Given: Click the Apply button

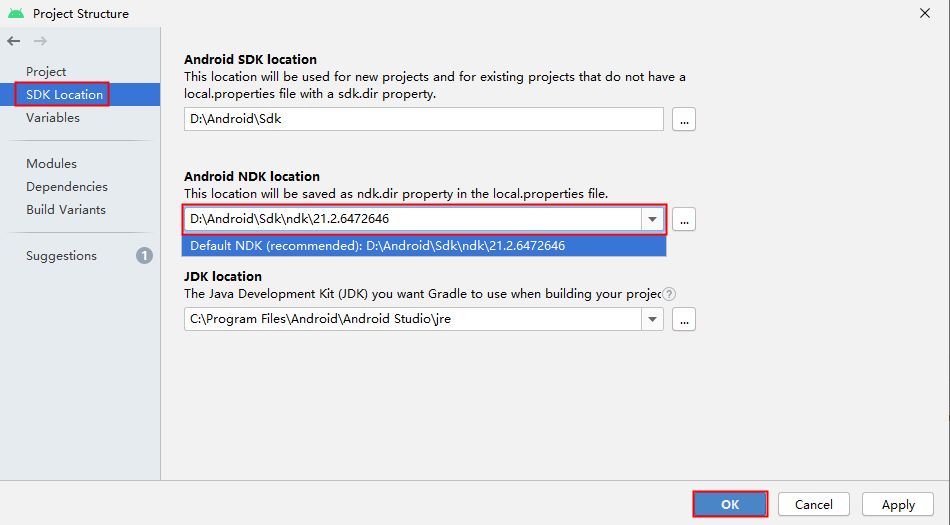Looking at the screenshot, I should 898,504.
